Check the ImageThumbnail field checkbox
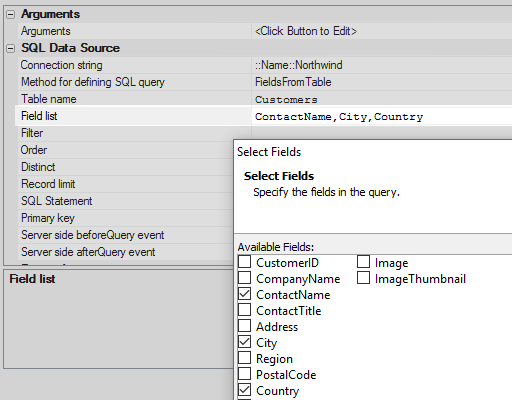The width and height of the screenshot is (512, 400). [x=363, y=278]
